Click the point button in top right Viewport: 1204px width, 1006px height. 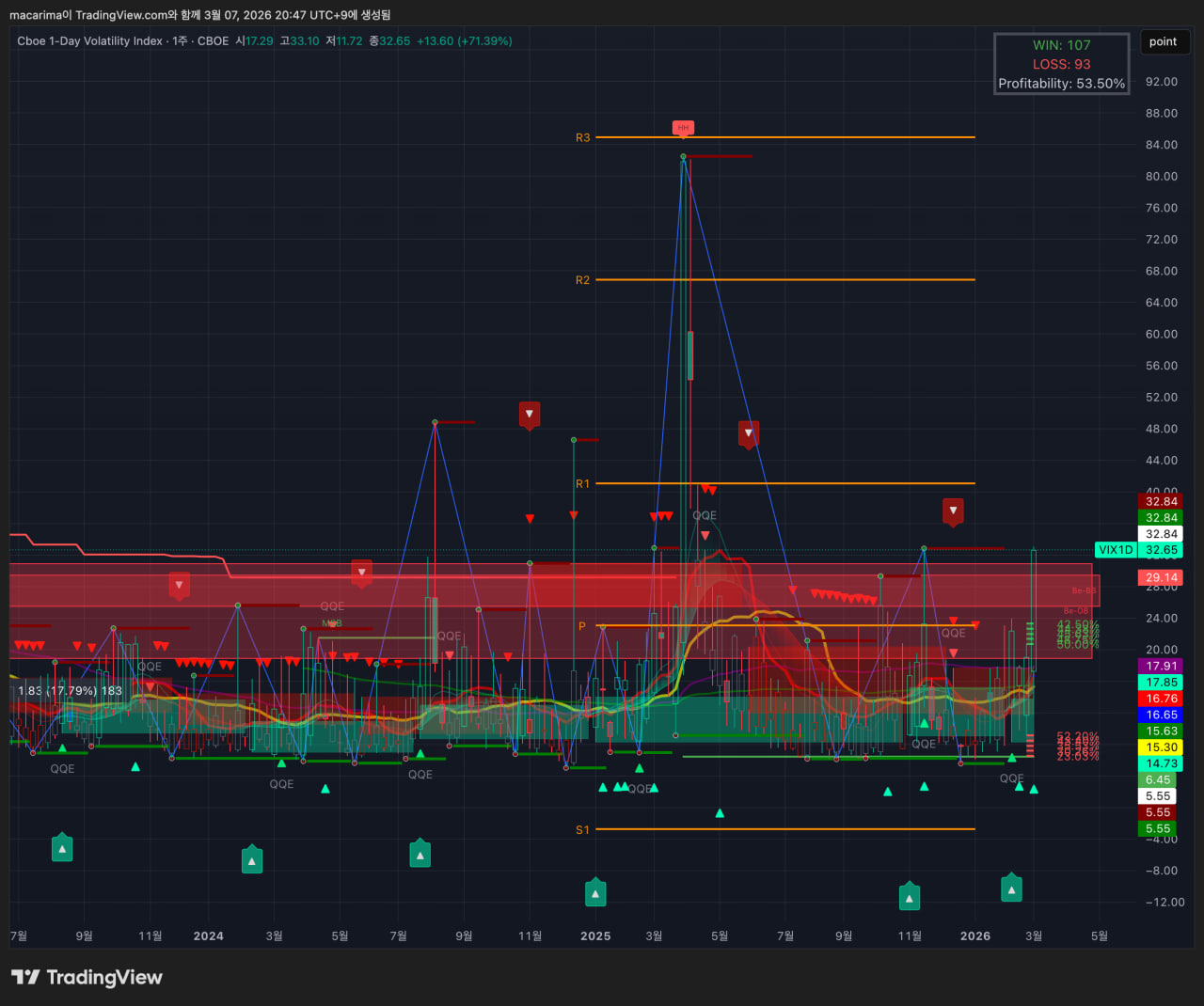1164,41
